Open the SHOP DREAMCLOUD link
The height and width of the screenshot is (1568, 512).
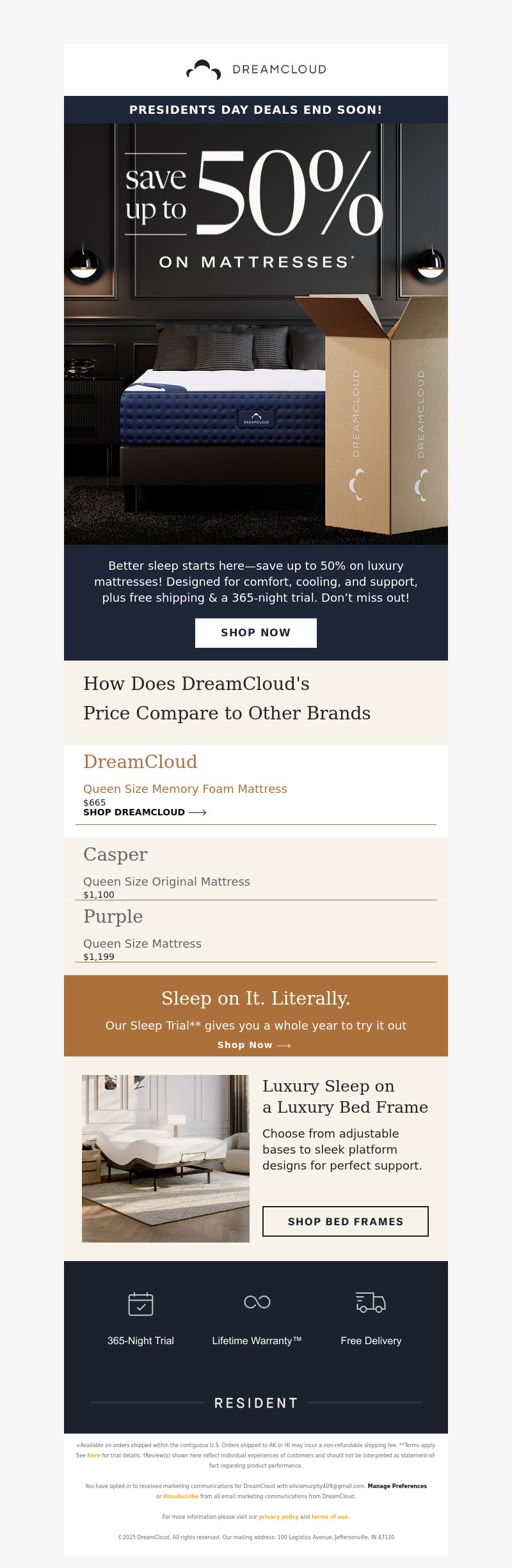pos(134,812)
